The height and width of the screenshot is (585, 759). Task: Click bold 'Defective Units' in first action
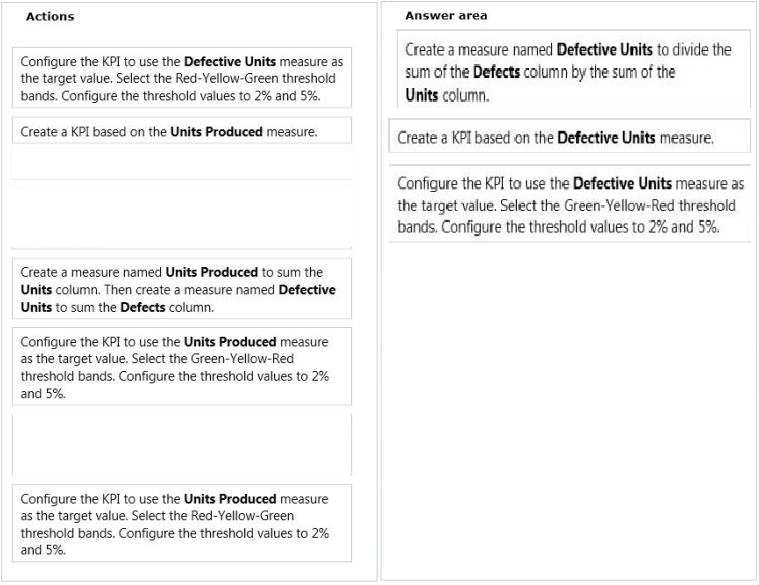tap(230, 61)
